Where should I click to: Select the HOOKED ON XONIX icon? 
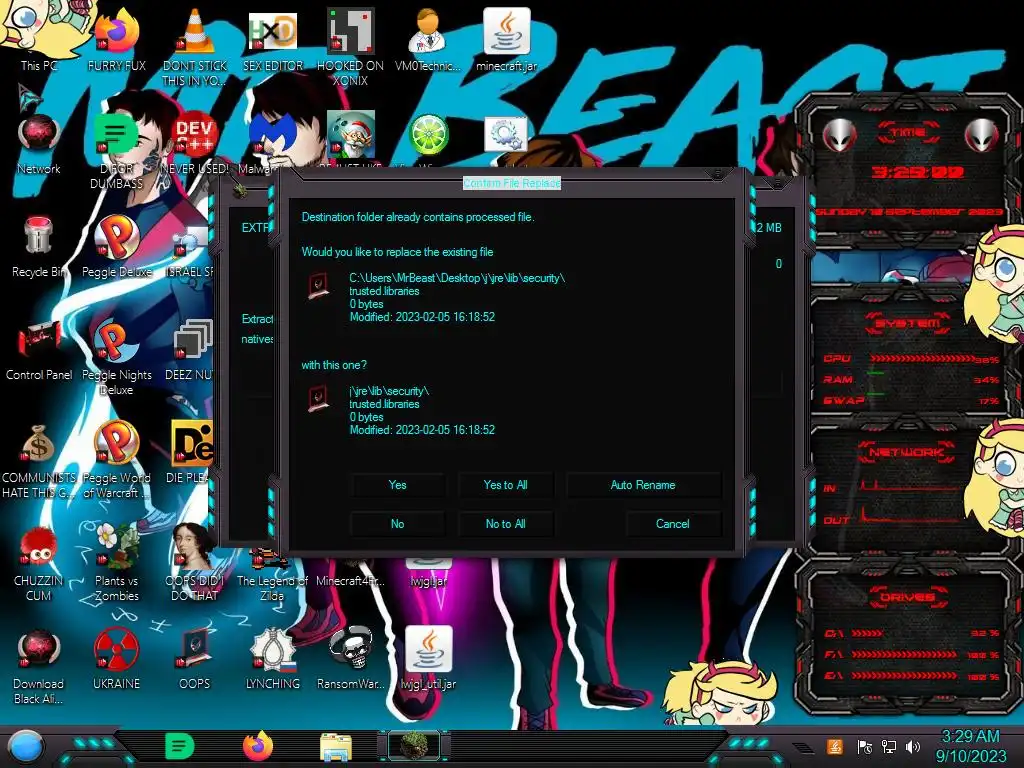(351, 46)
